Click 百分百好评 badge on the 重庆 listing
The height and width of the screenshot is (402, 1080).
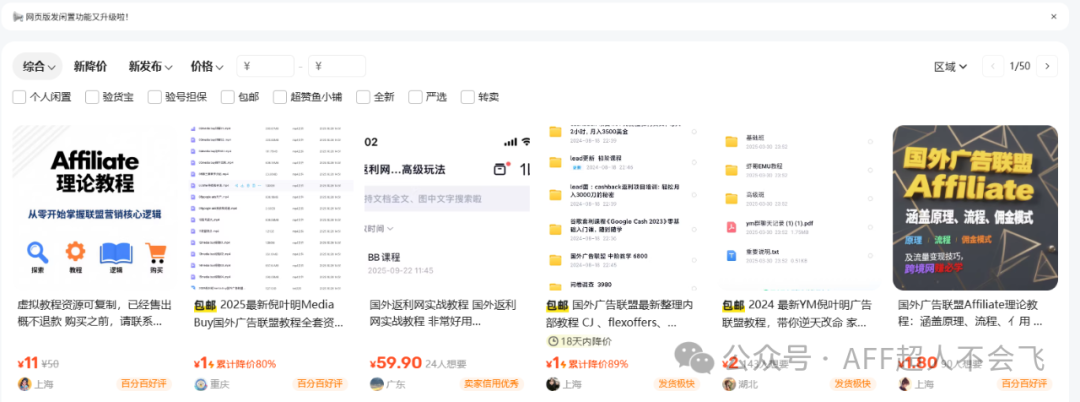coord(320,384)
